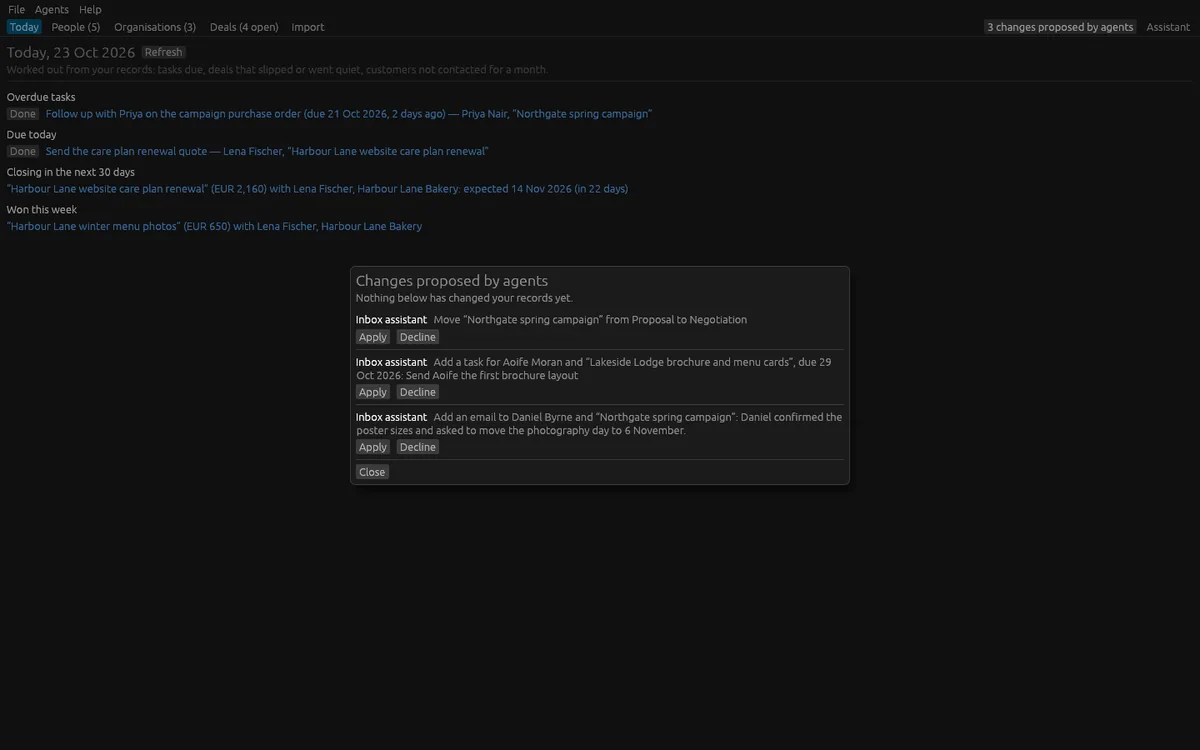The width and height of the screenshot is (1200, 750).
Task: Switch to the People (5) tab
Action: click(x=76, y=27)
